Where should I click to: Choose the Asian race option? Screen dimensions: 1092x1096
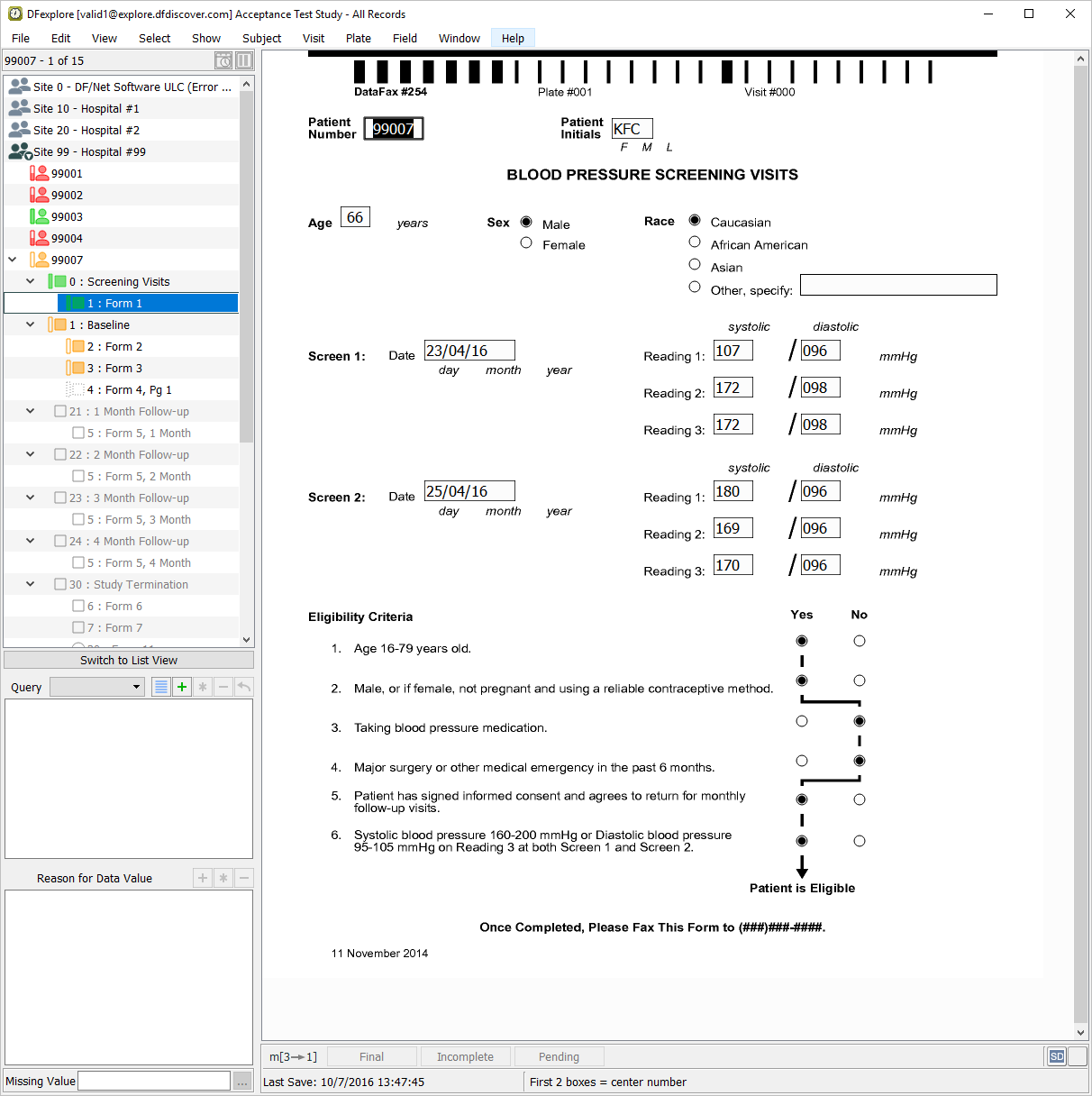[695, 265]
